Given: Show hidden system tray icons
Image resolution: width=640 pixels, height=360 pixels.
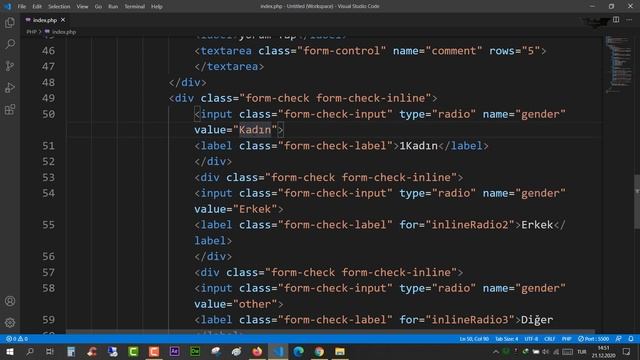Looking at the screenshot, I should [x=496, y=351].
